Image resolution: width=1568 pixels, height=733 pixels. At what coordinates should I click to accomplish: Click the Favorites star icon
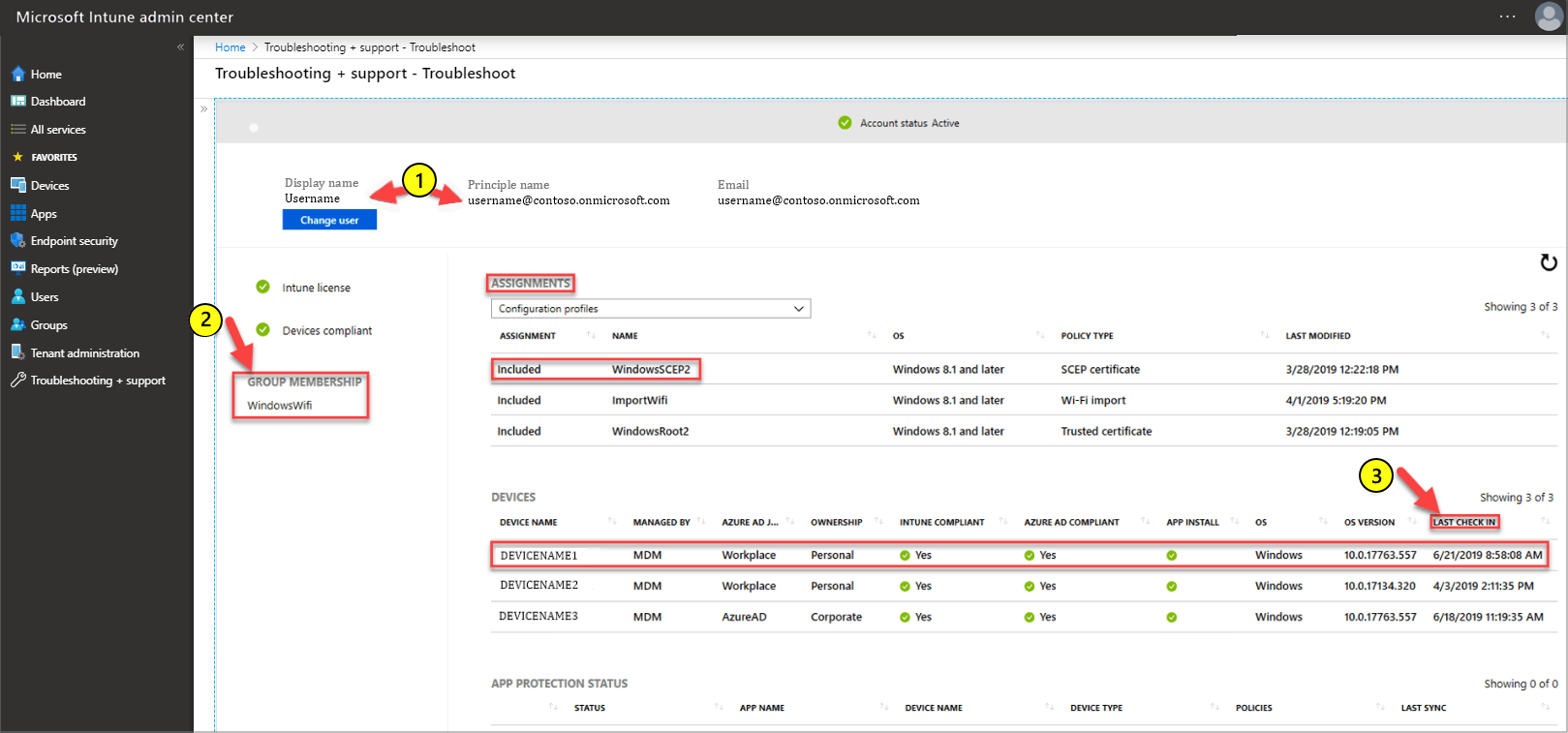[17, 157]
